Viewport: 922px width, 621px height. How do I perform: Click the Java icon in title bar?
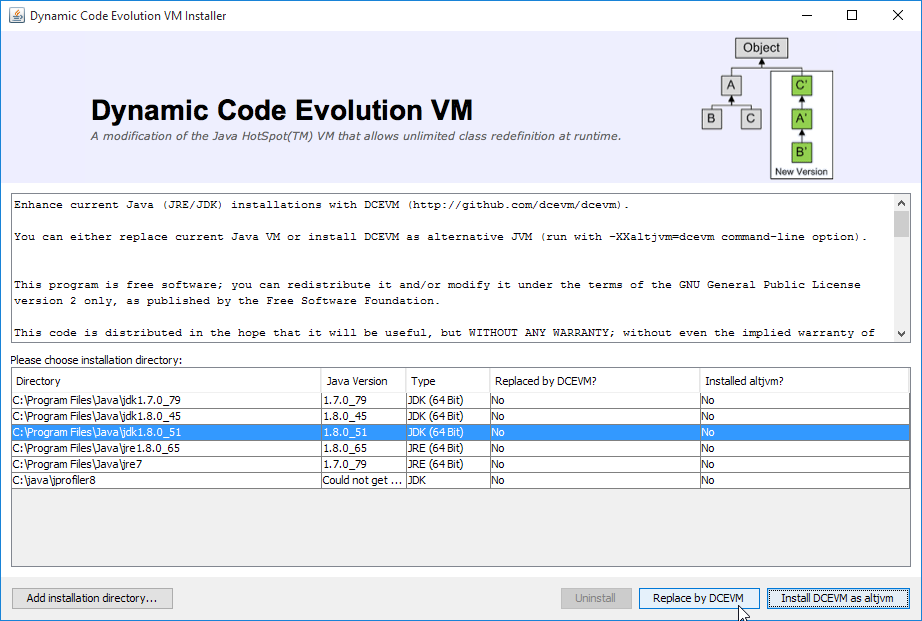pos(16,15)
